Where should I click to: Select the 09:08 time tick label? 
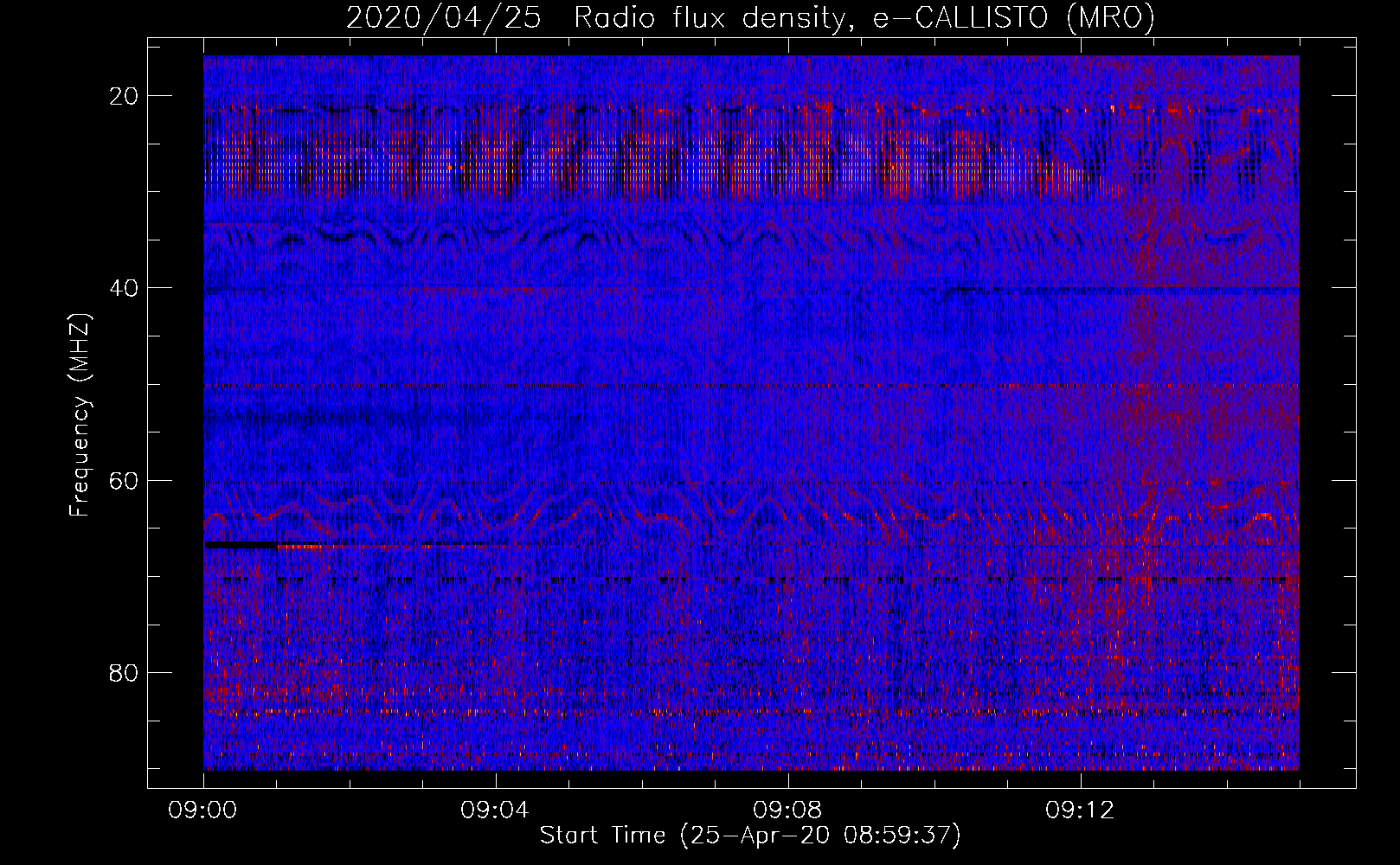coord(787,811)
